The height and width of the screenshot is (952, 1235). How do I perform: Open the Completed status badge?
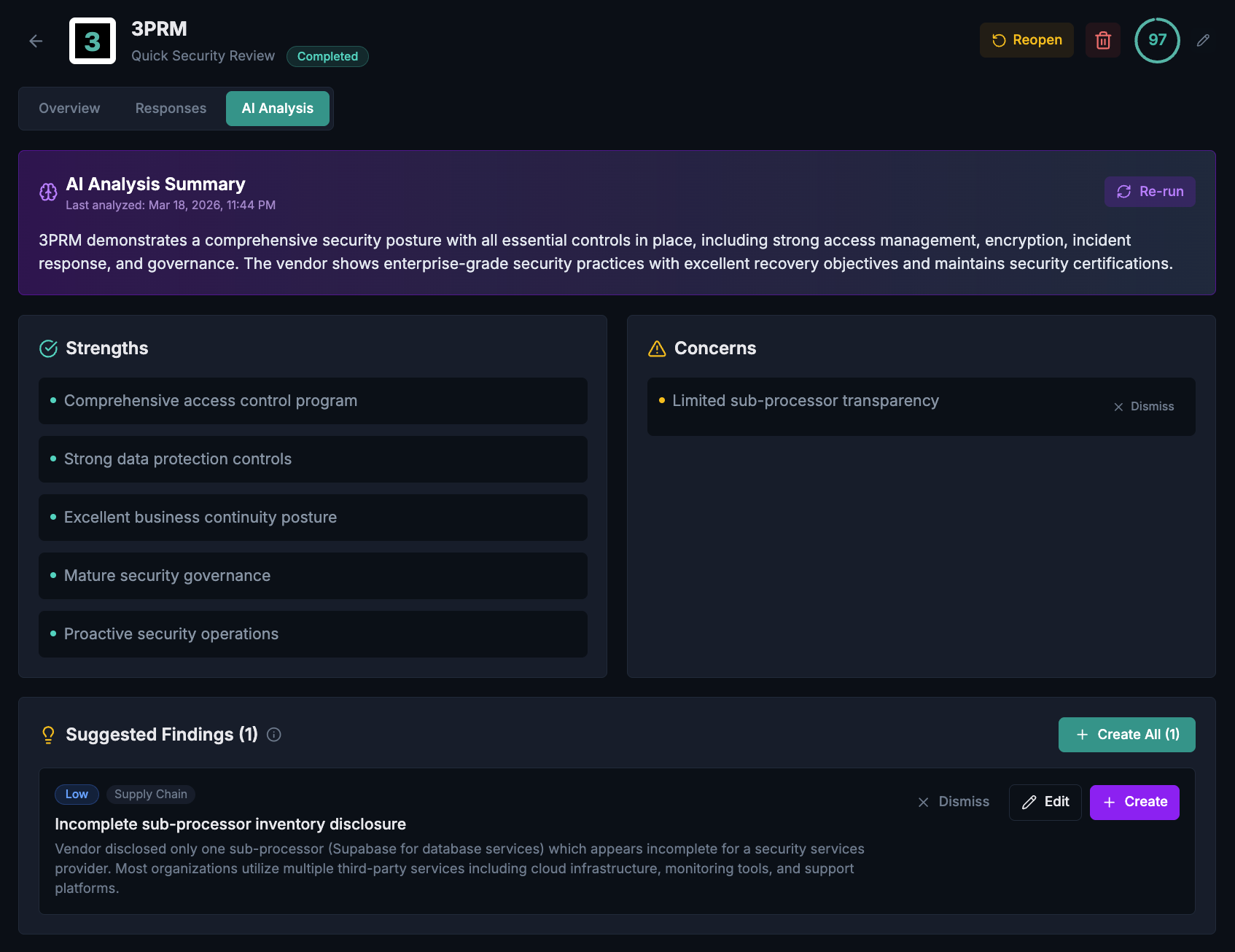click(327, 56)
